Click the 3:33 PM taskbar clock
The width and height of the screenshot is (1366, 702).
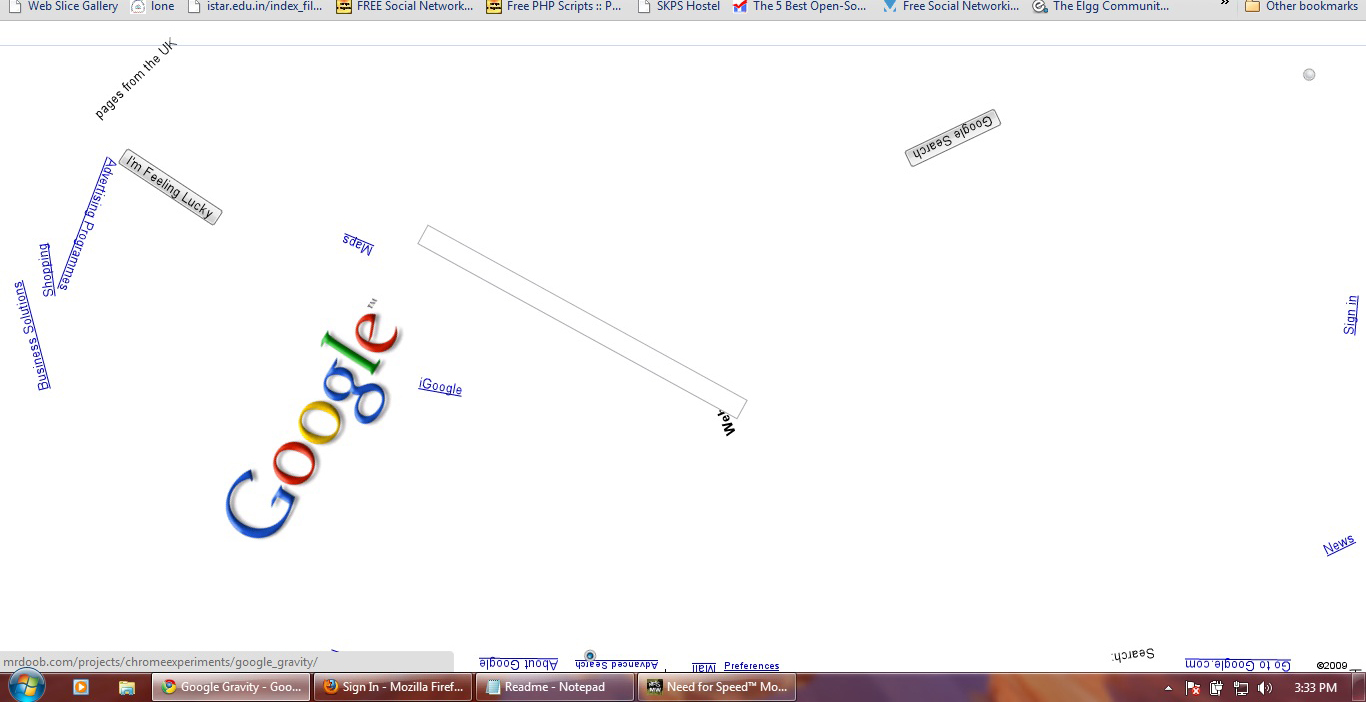[1315, 688]
